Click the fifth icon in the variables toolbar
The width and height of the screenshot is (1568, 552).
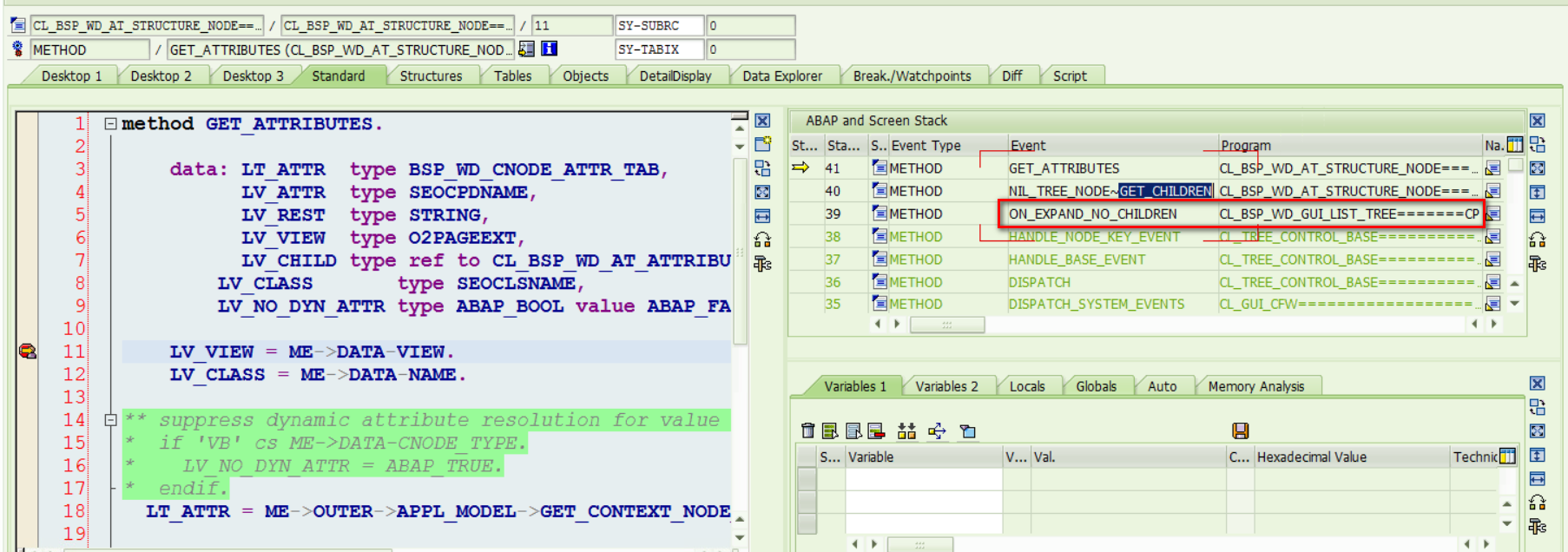pyautogui.click(x=907, y=430)
